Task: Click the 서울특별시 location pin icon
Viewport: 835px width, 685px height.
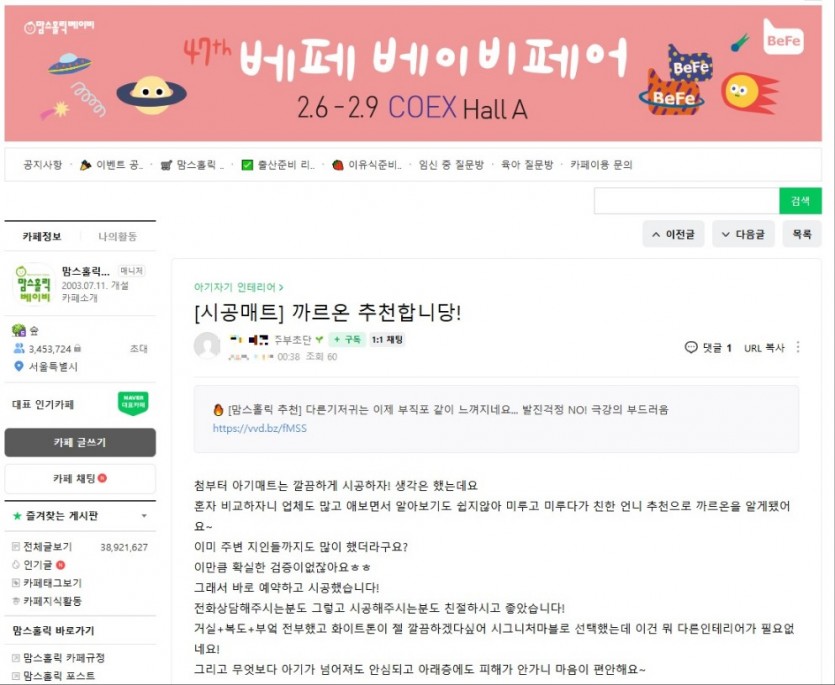Action: tap(19, 366)
